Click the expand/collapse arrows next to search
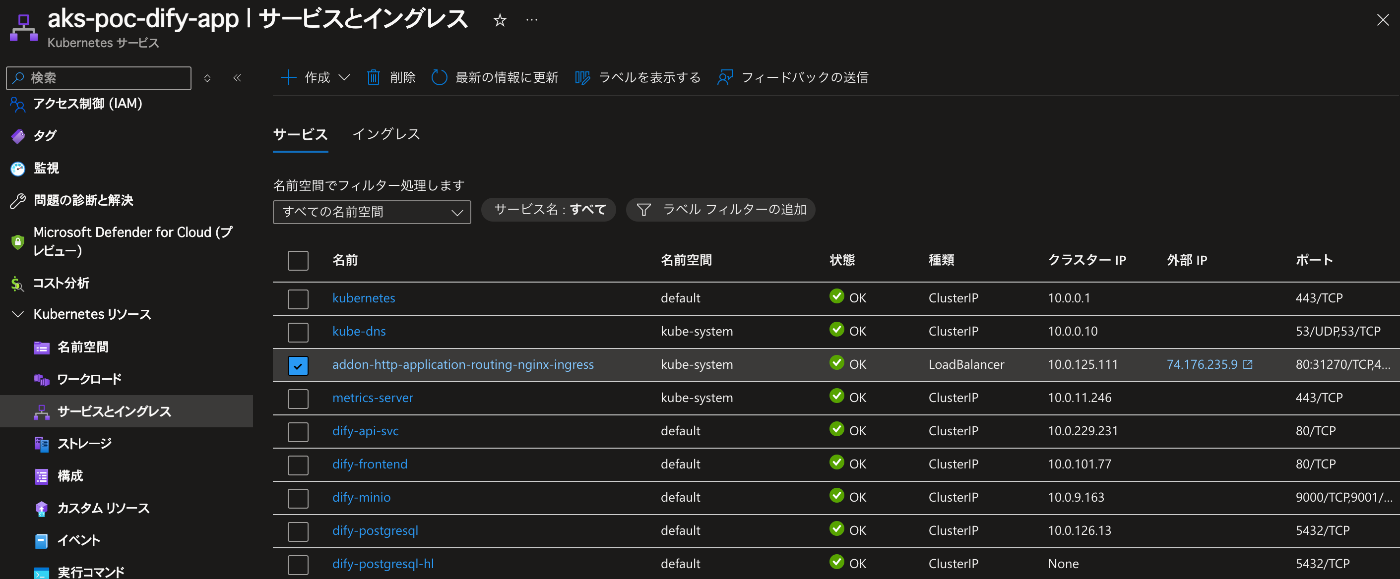 pos(207,78)
